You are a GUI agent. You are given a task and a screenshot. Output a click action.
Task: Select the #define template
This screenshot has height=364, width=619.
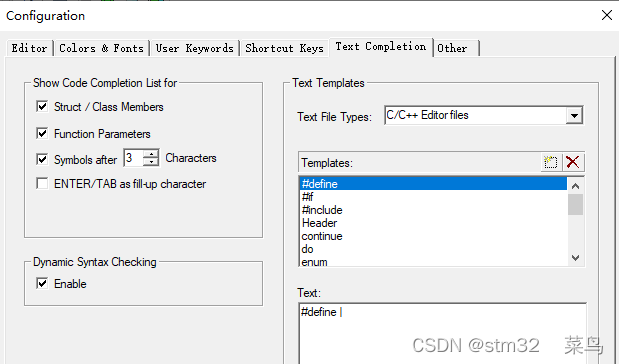[x=433, y=184]
